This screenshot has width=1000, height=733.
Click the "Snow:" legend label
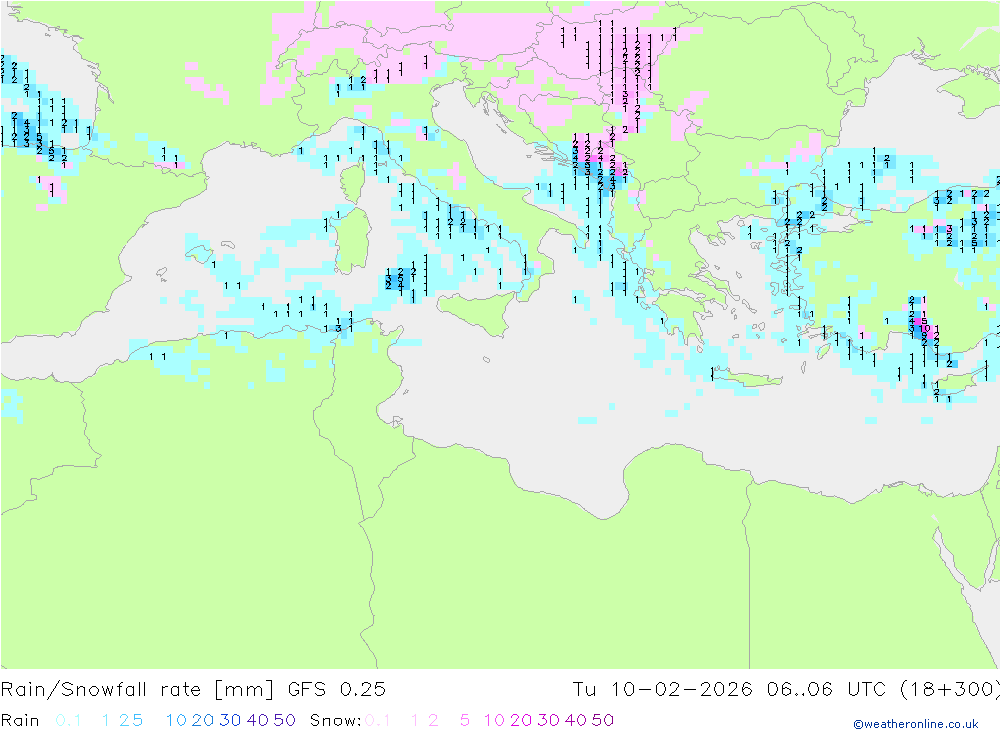[335, 720]
